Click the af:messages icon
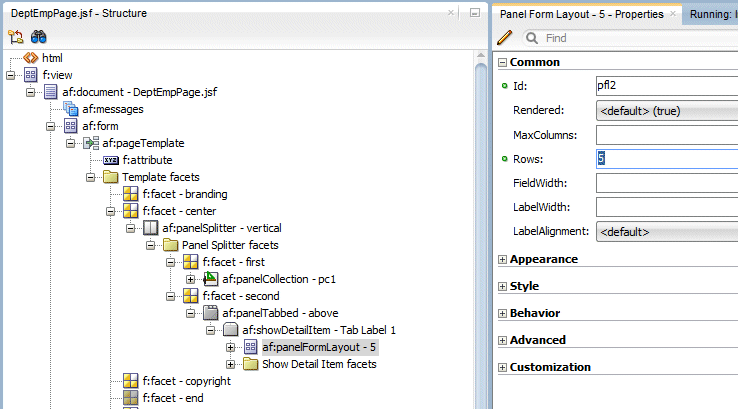 71,109
